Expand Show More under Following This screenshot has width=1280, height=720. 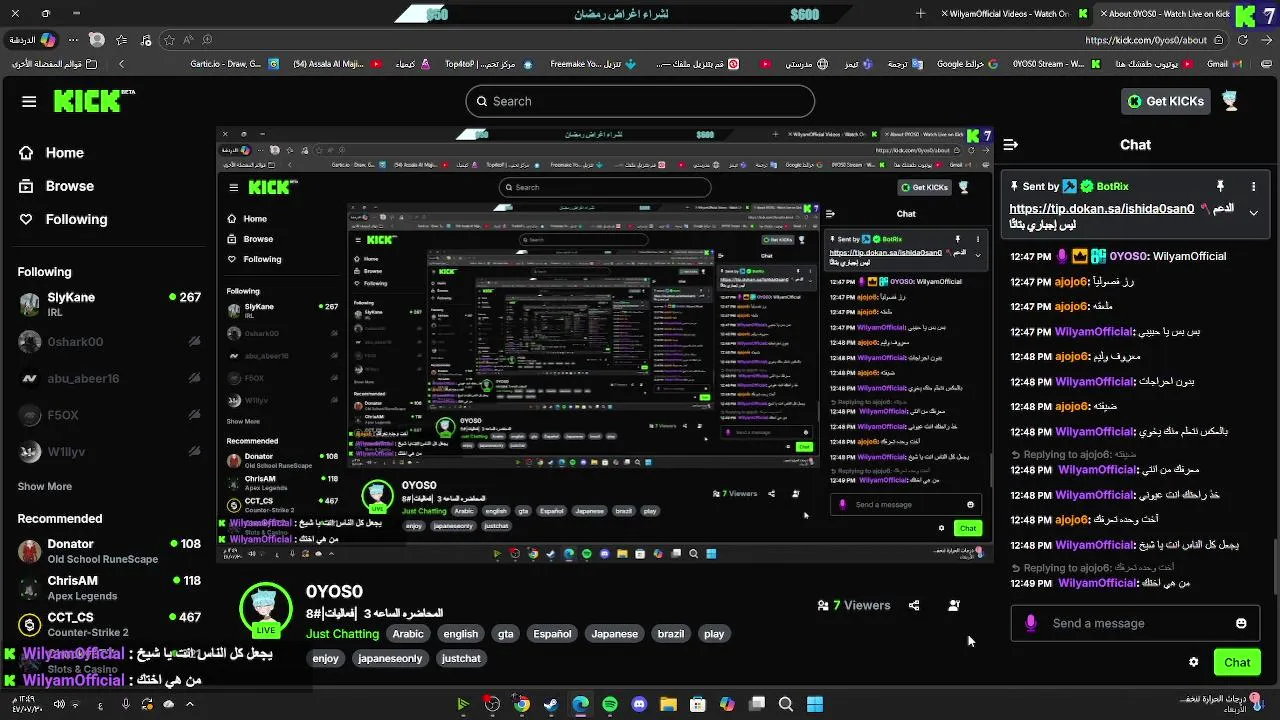coord(44,486)
